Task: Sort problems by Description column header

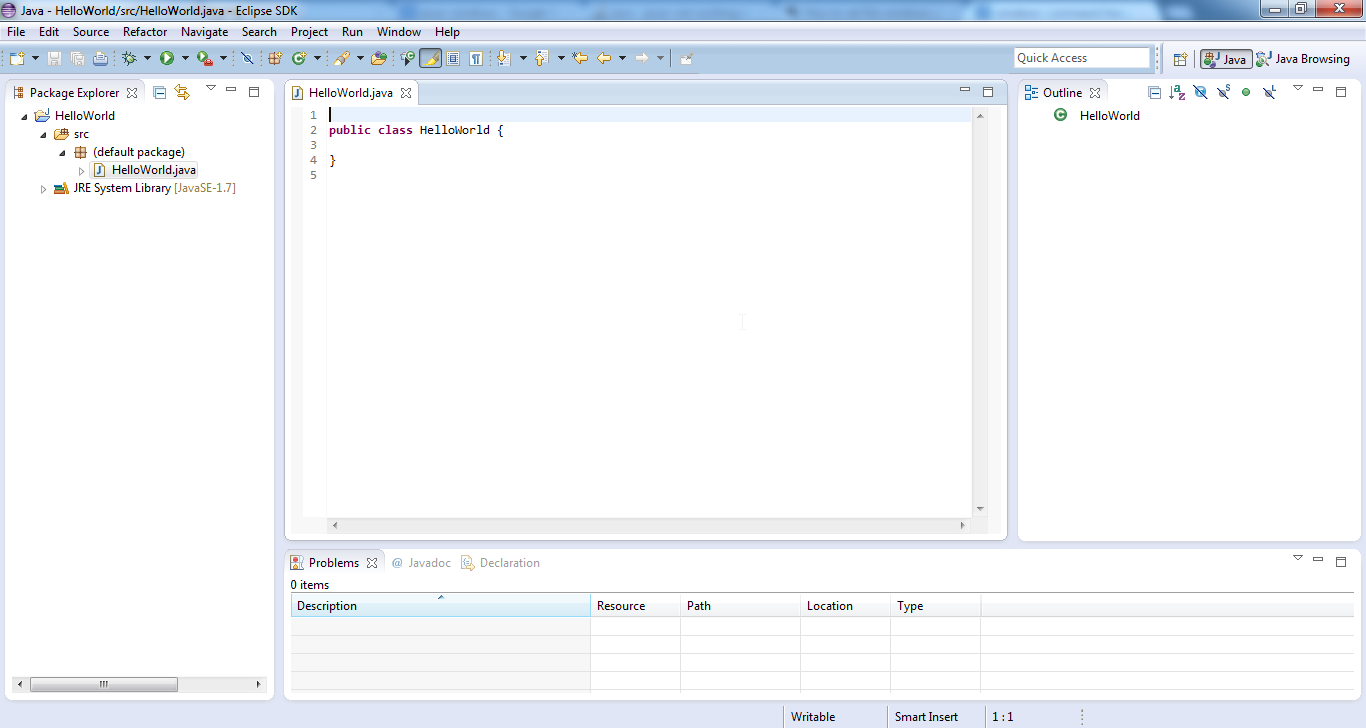Action: [x=440, y=606]
